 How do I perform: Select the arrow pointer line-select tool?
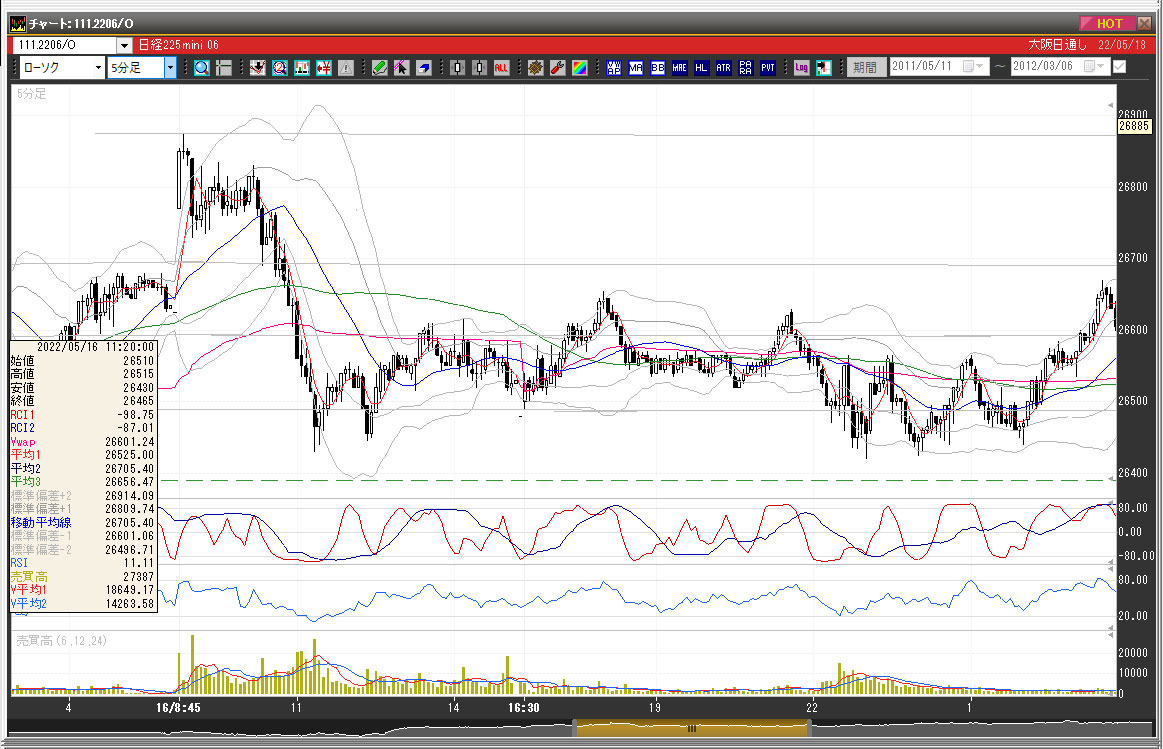click(401, 67)
